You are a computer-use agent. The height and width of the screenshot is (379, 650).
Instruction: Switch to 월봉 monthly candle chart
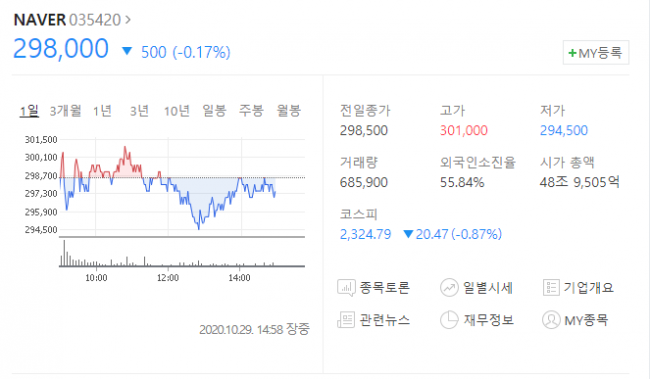click(289, 111)
